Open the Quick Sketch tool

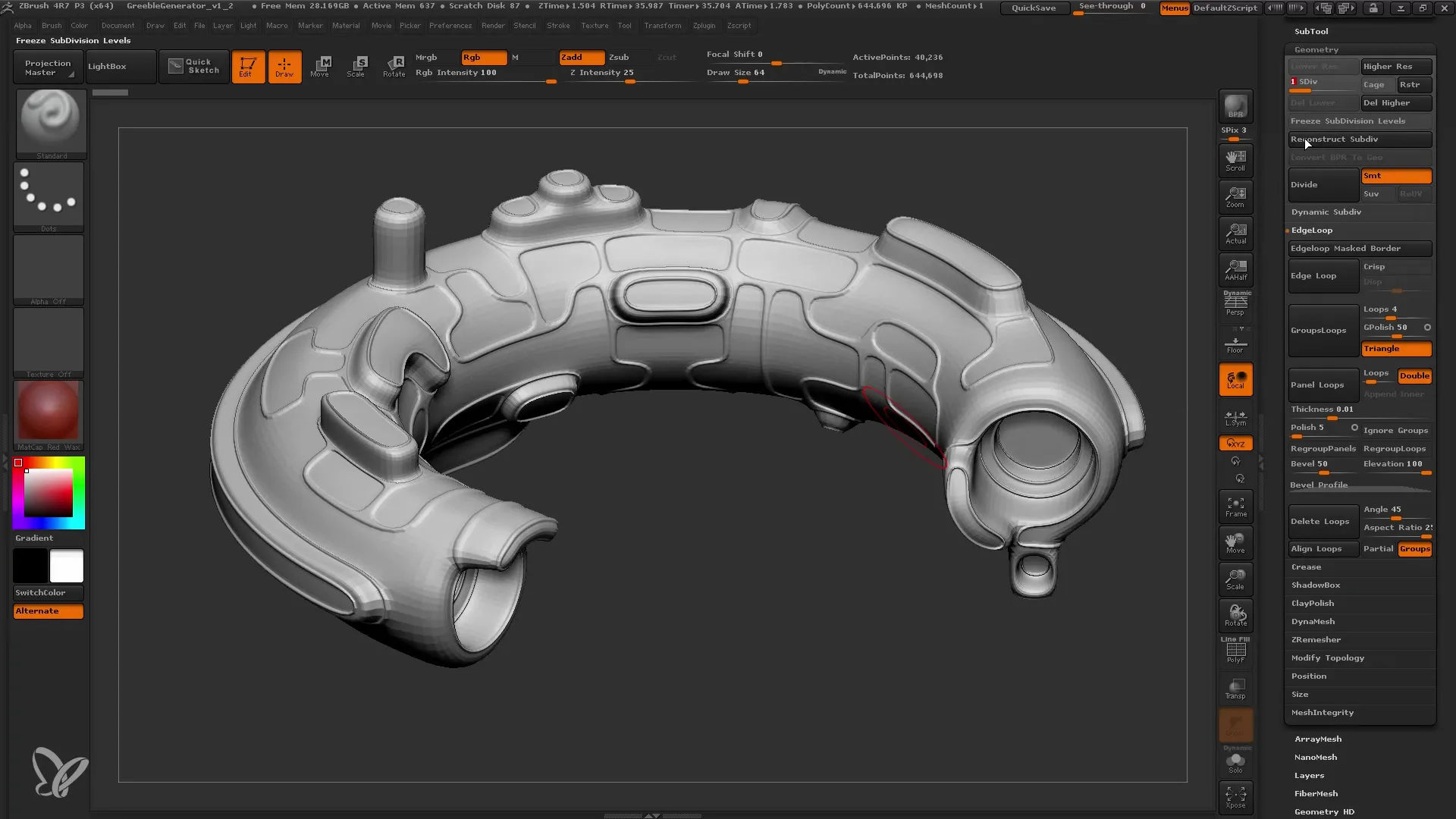pos(193,67)
